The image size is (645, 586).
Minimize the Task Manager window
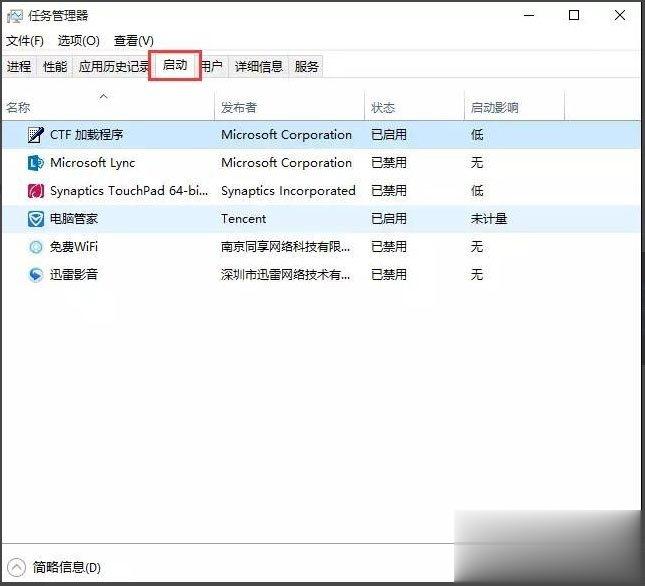(529, 16)
